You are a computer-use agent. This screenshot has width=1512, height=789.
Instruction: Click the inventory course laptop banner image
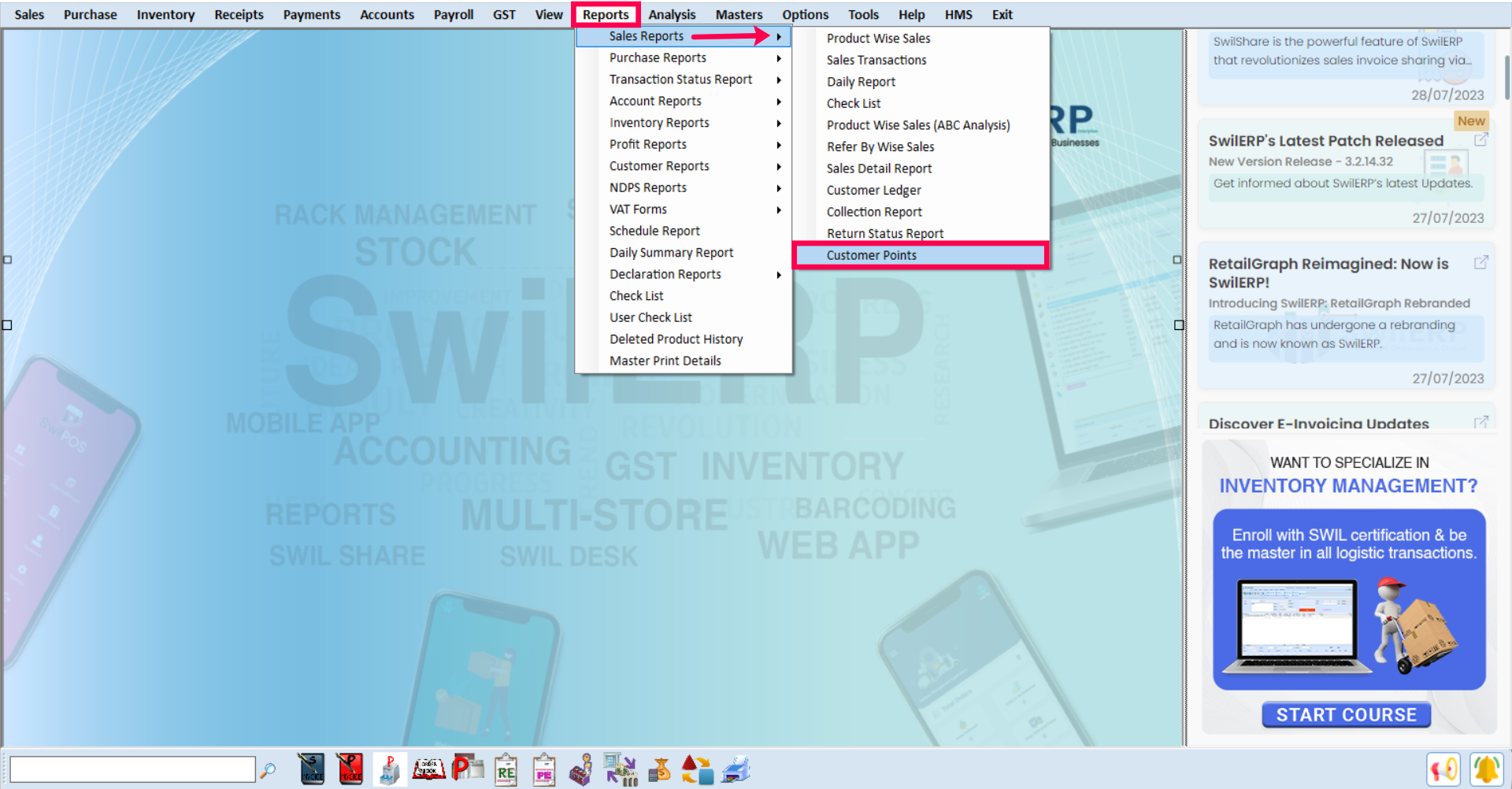coord(1349,599)
